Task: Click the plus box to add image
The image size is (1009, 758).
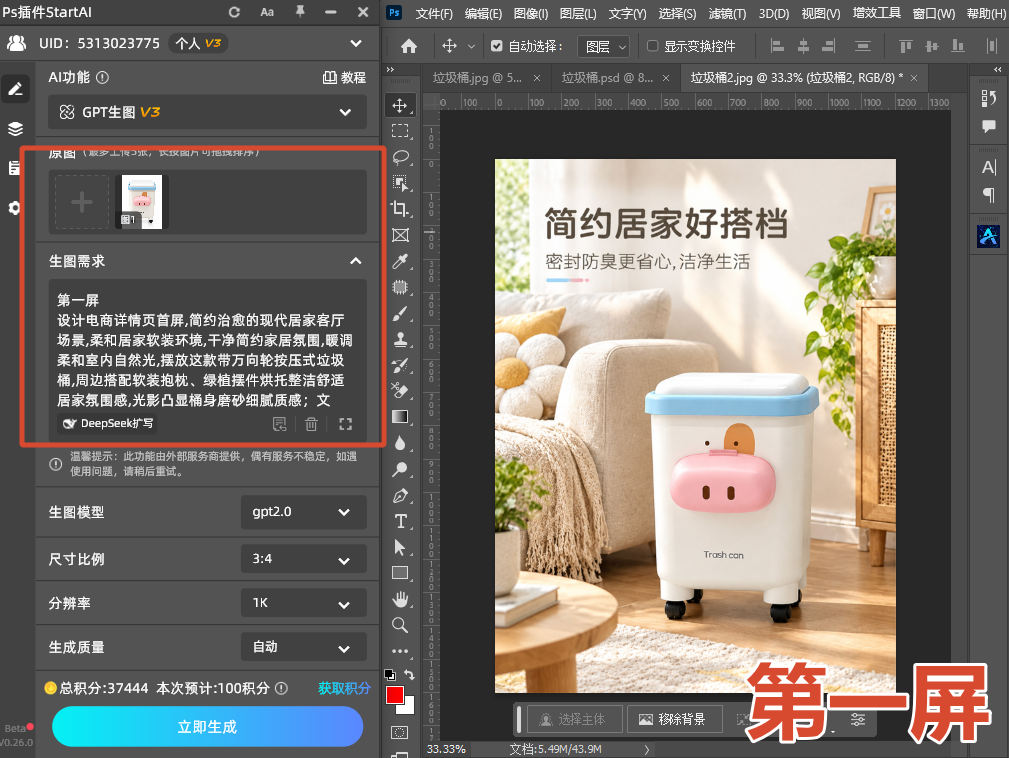Action: point(82,202)
